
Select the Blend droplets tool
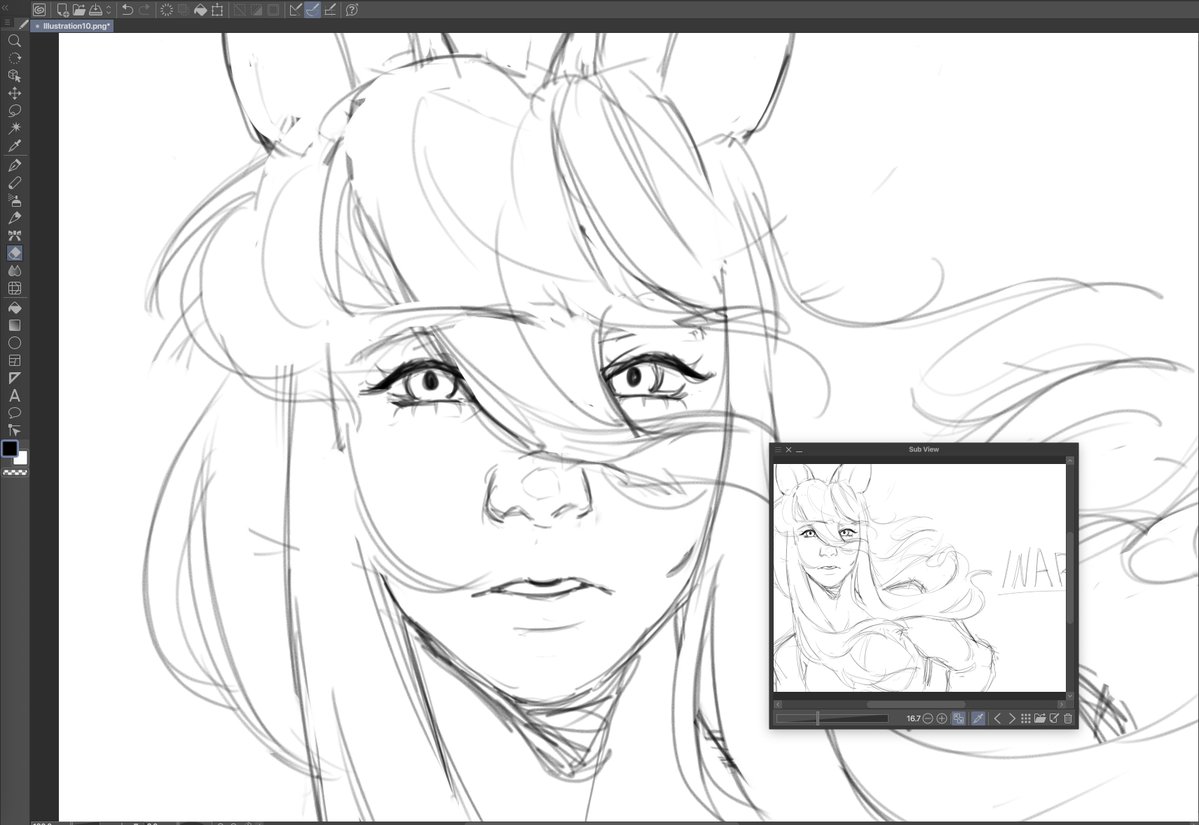click(x=14, y=271)
